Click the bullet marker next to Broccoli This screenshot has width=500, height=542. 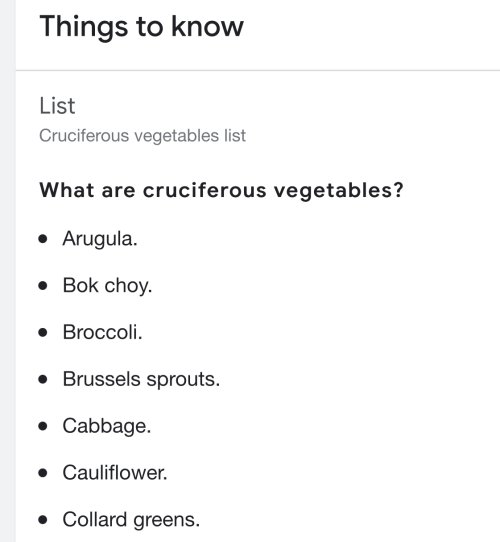coord(43,333)
